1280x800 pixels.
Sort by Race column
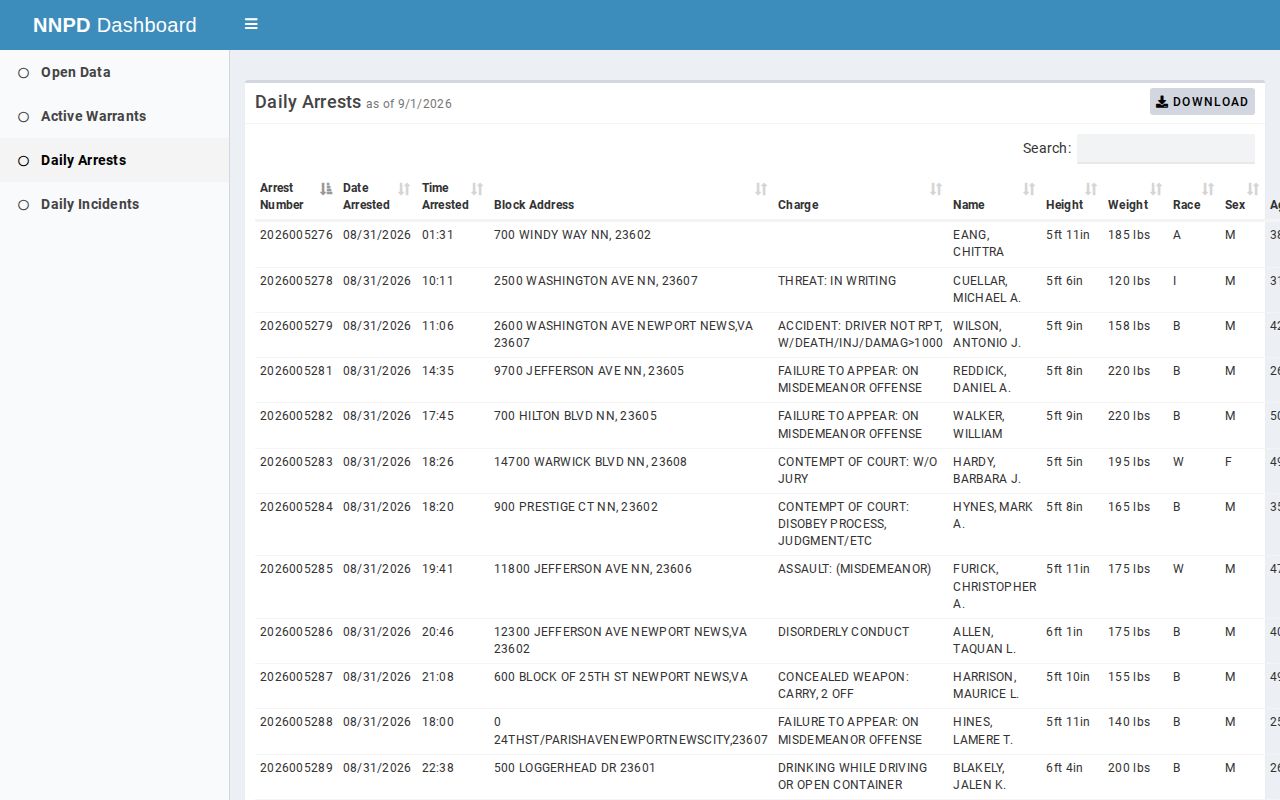coord(1194,196)
